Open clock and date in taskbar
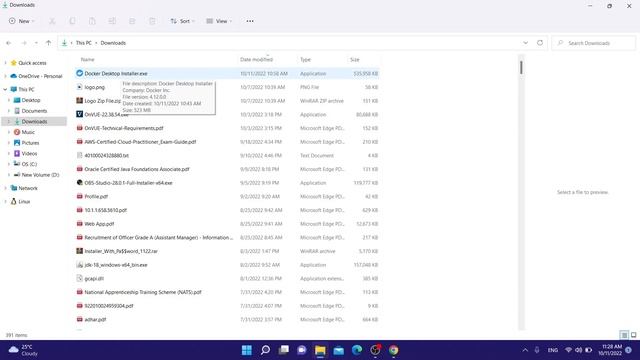Screen dimensions: 640x360 610,350
